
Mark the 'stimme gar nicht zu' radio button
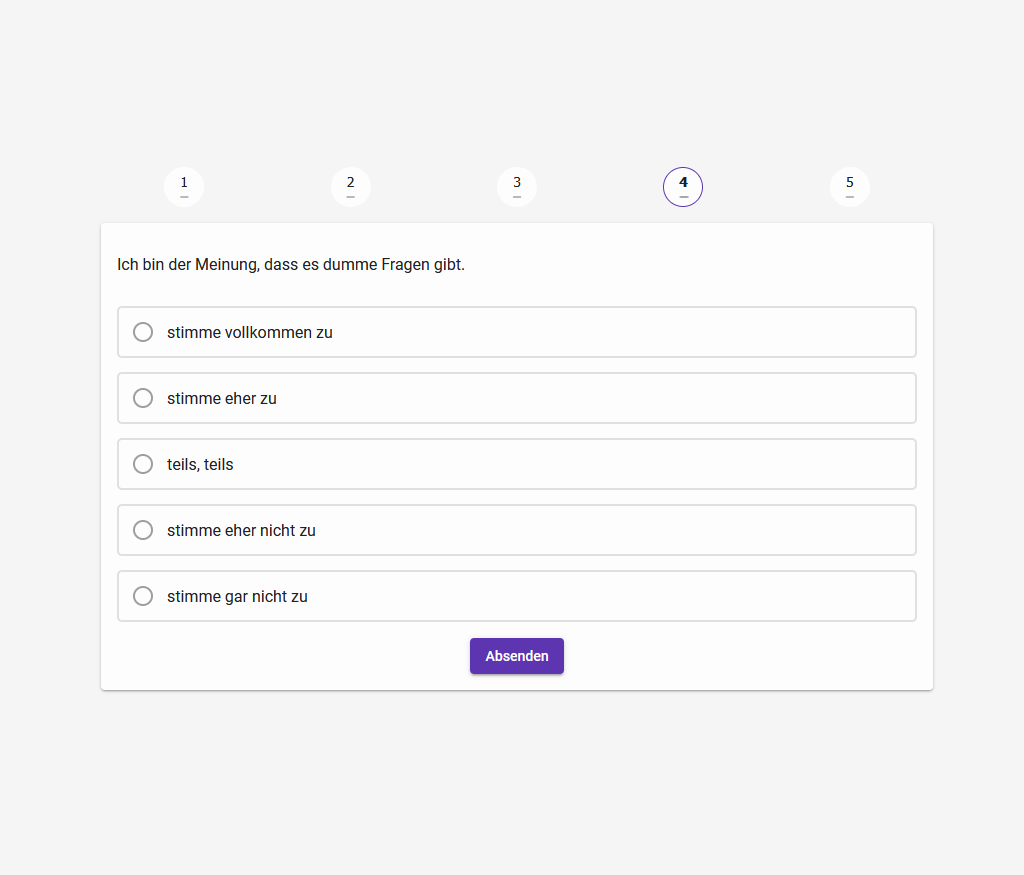click(143, 596)
